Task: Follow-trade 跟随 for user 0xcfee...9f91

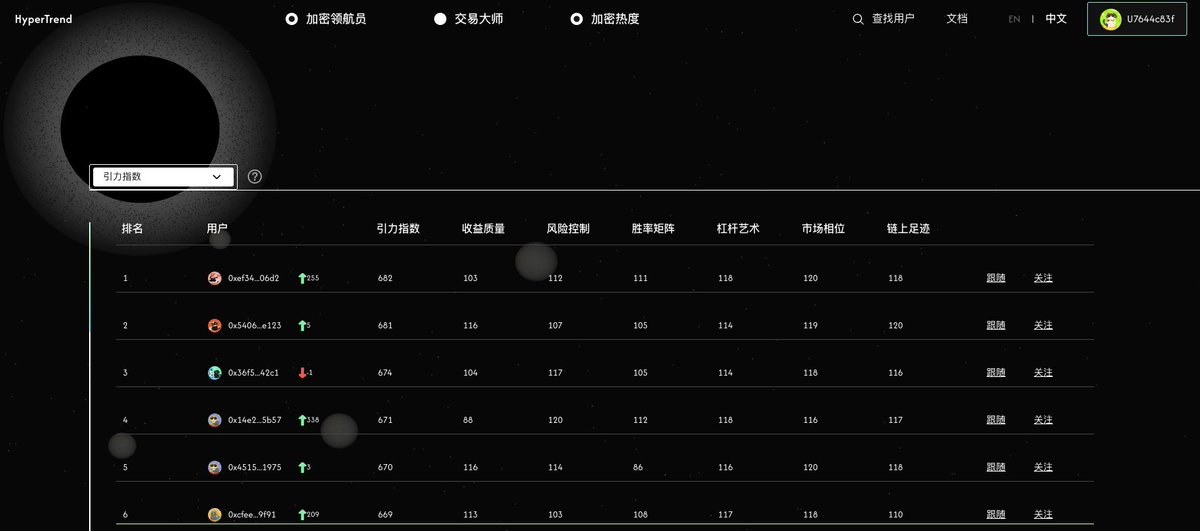Action: 995,515
